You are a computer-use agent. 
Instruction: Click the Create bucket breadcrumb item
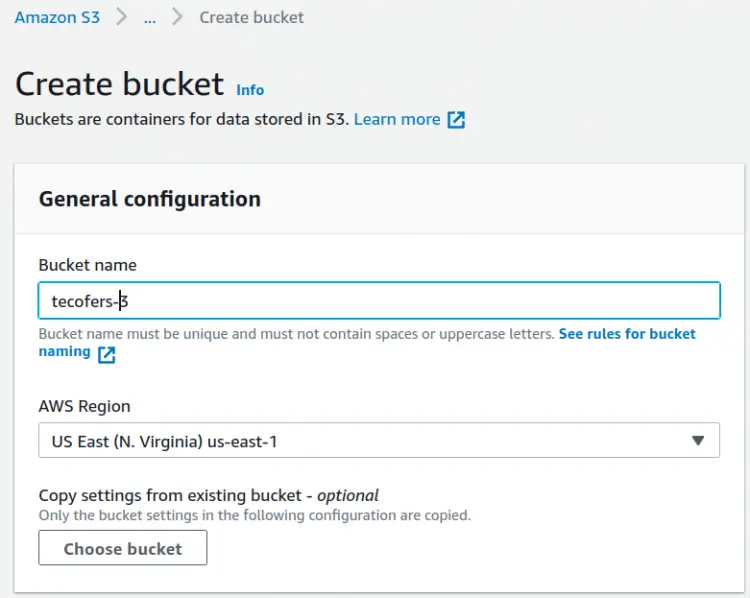(x=251, y=17)
